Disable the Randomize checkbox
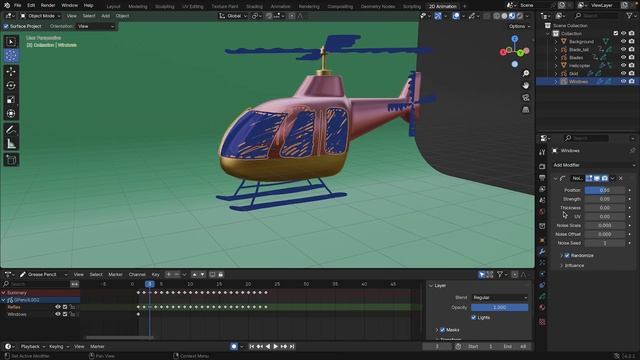The width and height of the screenshot is (640, 360). click(567, 256)
